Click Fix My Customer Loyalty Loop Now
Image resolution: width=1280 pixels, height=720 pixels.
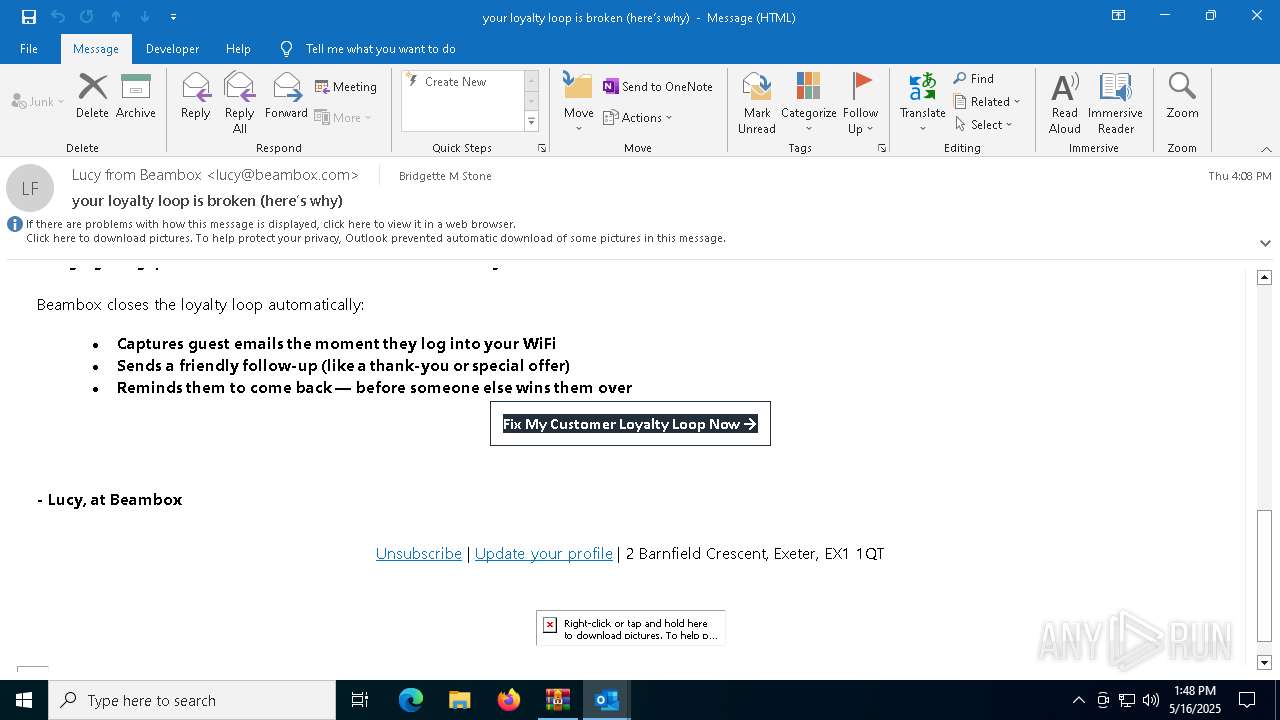(x=630, y=424)
